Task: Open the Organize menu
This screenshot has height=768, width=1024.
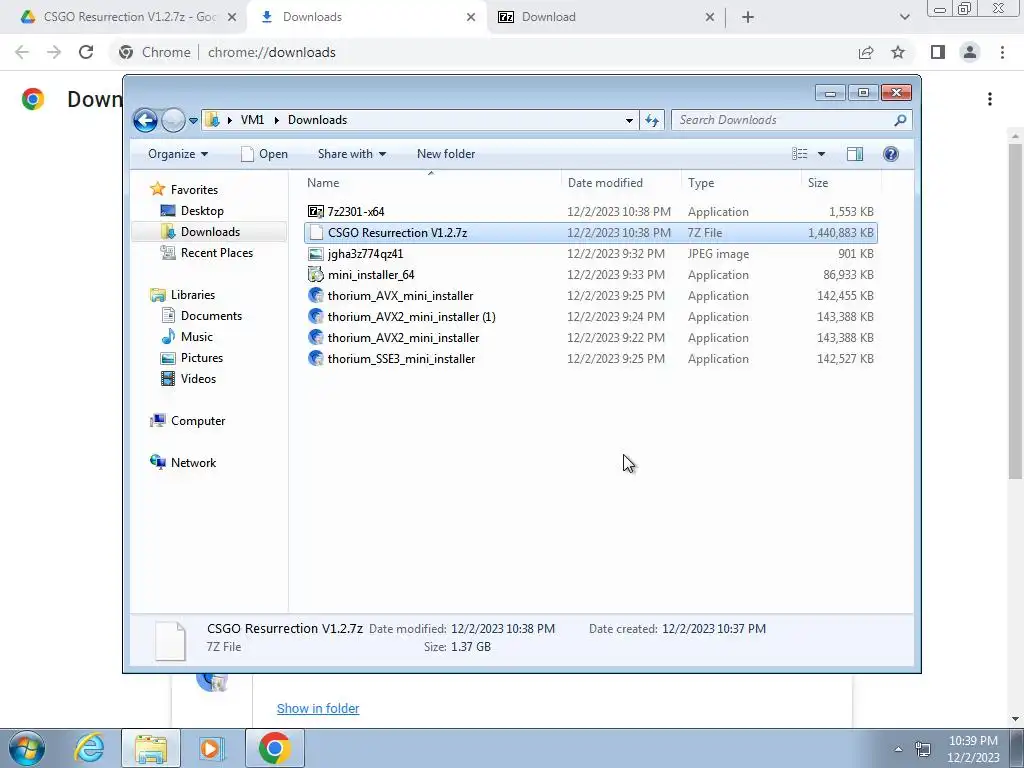Action: point(178,154)
